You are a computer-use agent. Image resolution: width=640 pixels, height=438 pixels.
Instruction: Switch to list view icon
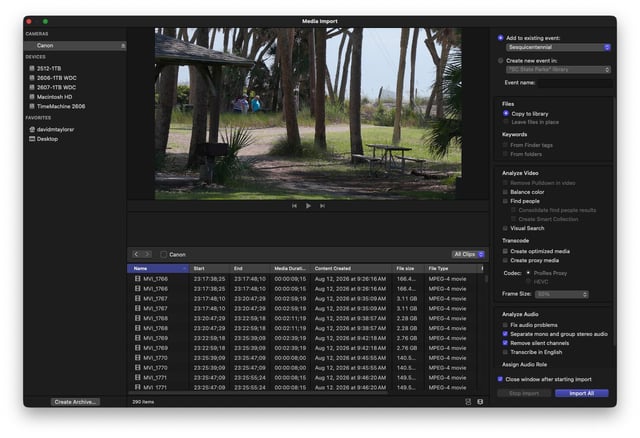[x=480, y=402]
